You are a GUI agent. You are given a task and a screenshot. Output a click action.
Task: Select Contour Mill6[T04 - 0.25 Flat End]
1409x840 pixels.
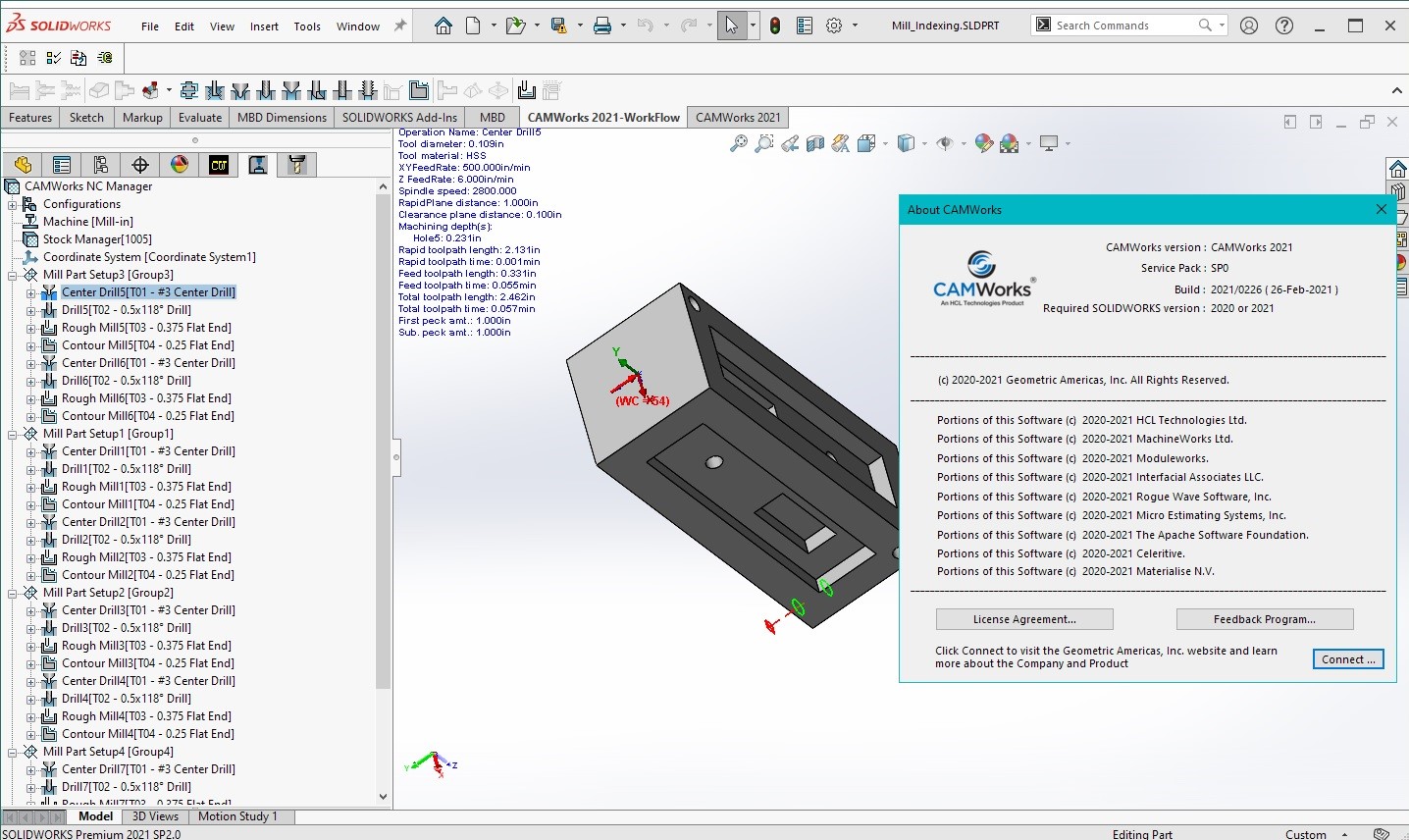pyautogui.click(x=148, y=416)
